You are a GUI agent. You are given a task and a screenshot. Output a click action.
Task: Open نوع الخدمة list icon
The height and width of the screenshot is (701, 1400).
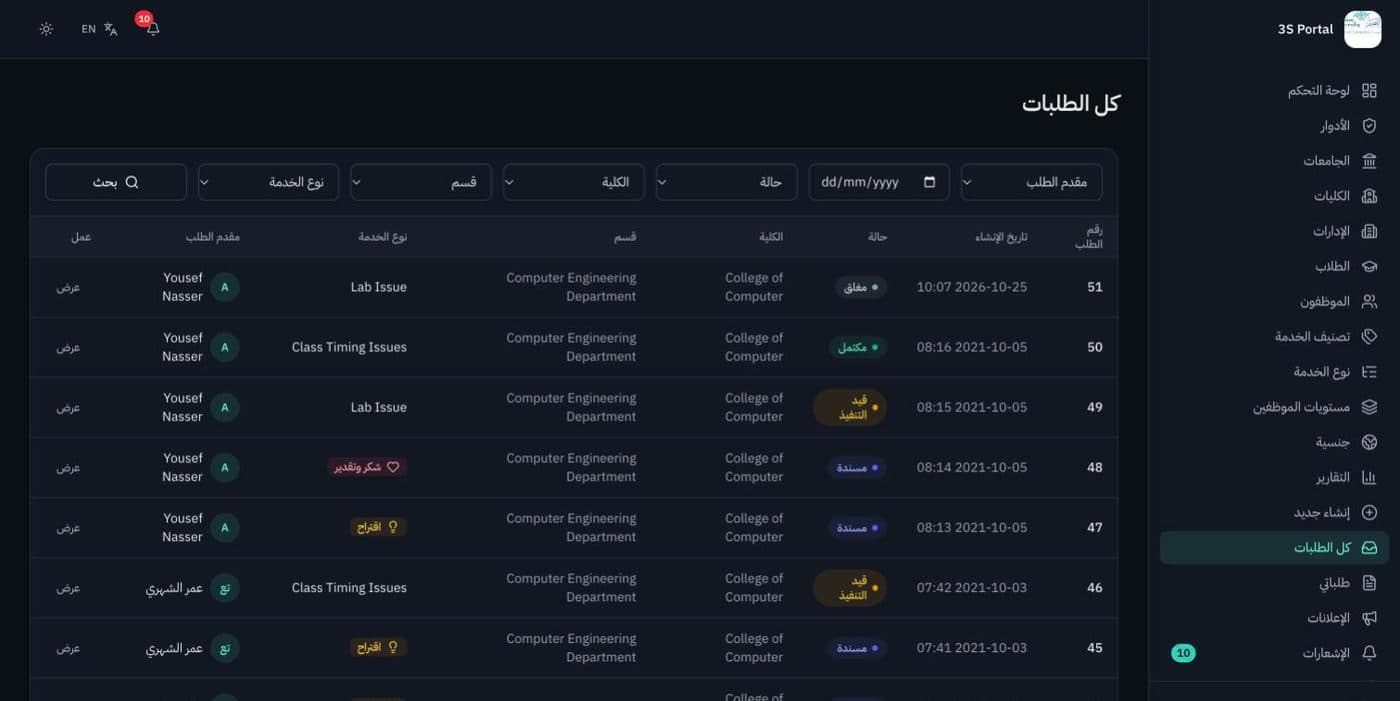coord(1369,372)
